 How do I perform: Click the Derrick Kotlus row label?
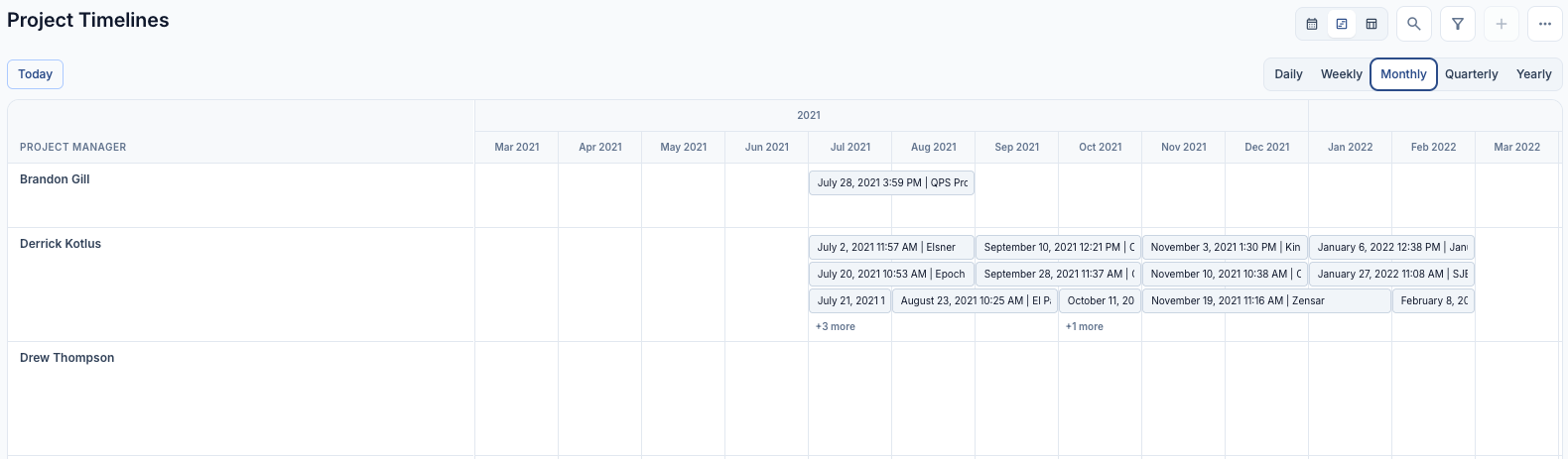(x=61, y=244)
